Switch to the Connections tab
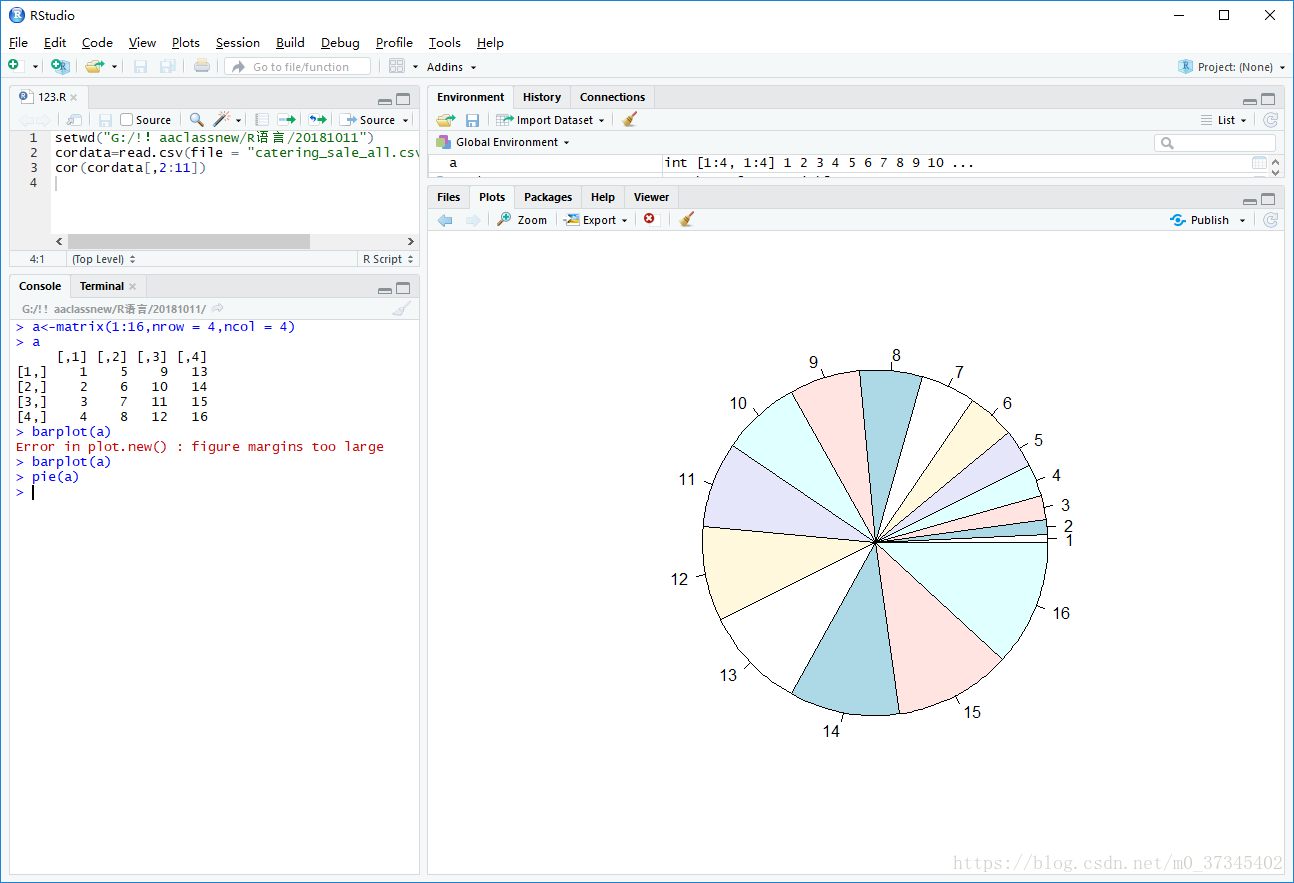 pyautogui.click(x=613, y=97)
